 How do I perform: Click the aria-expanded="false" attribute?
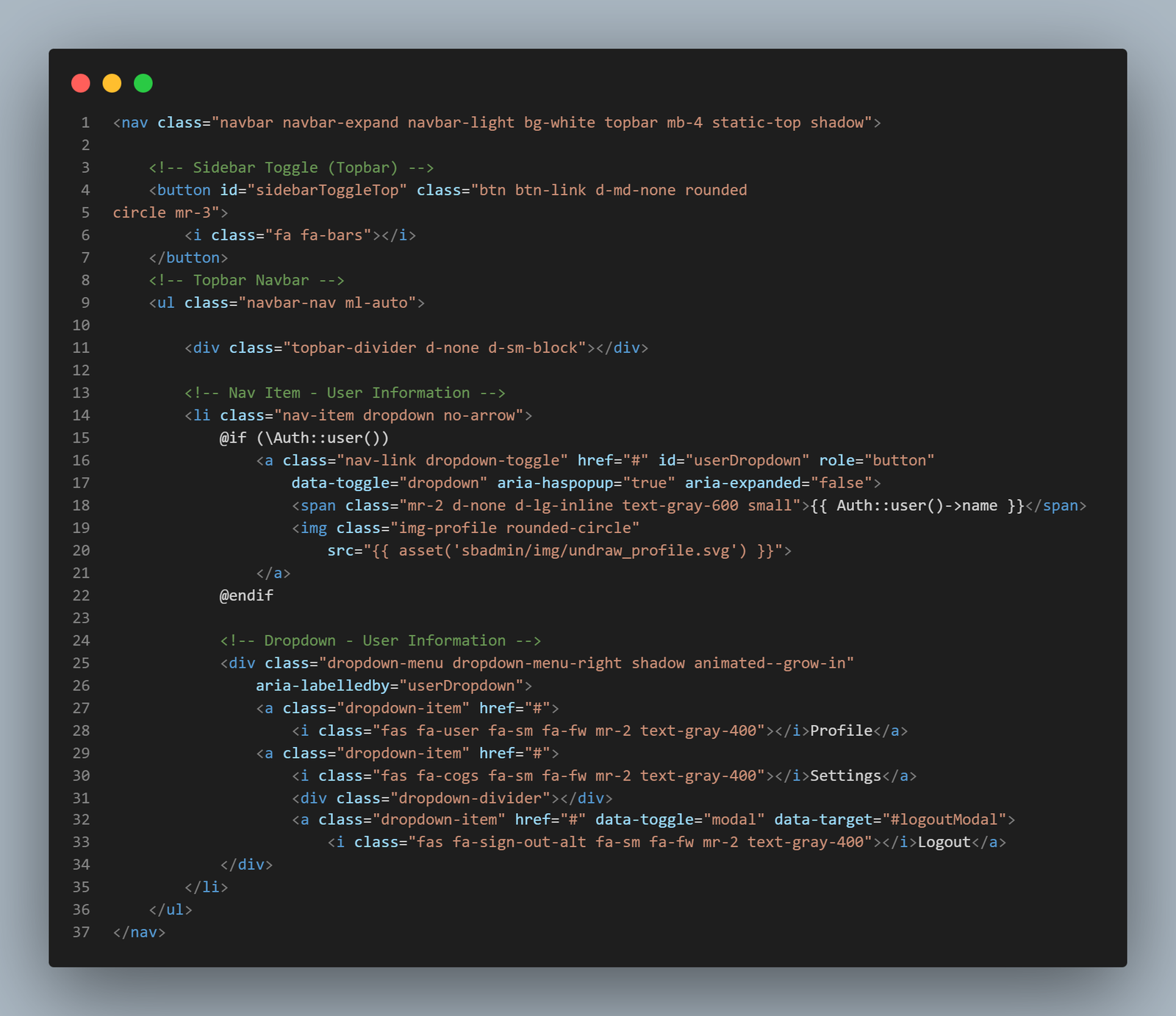[x=778, y=483]
